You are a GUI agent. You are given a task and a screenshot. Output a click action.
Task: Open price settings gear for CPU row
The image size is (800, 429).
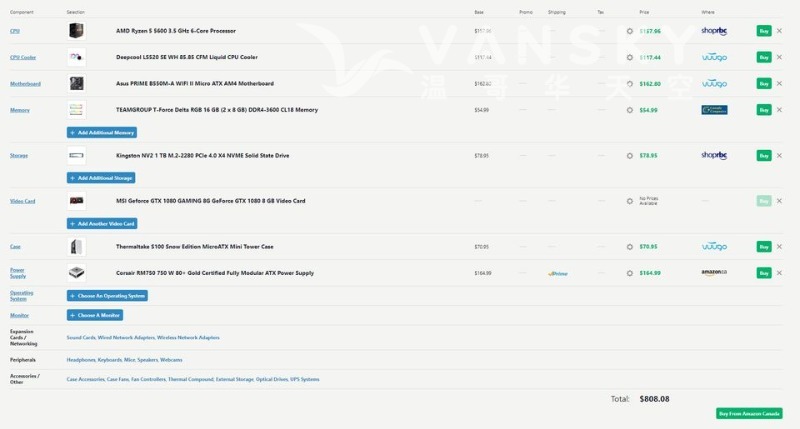tap(629, 31)
